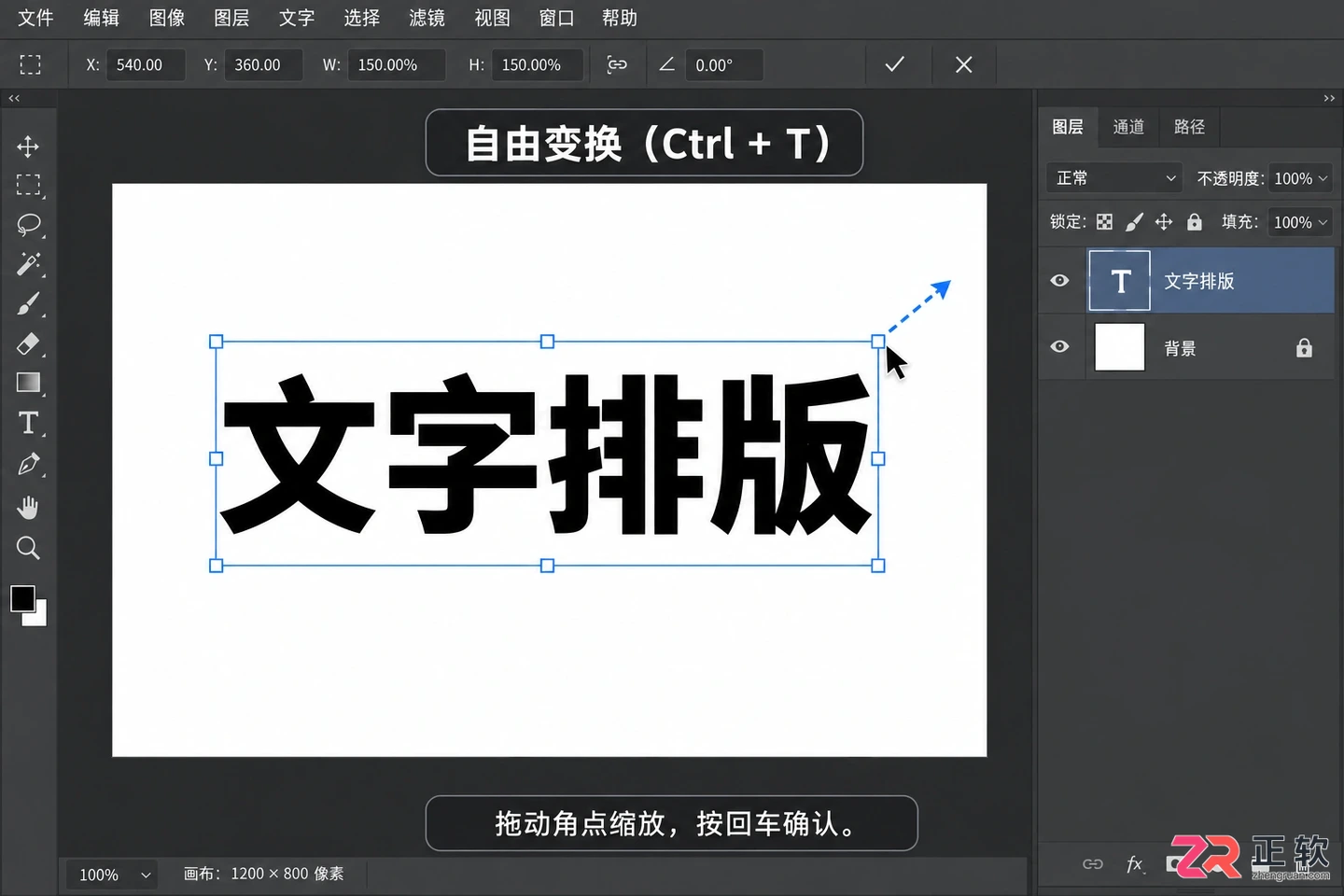This screenshot has width=1344, height=896.
Task: Click the rotation angle icon
Action: click(666, 64)
